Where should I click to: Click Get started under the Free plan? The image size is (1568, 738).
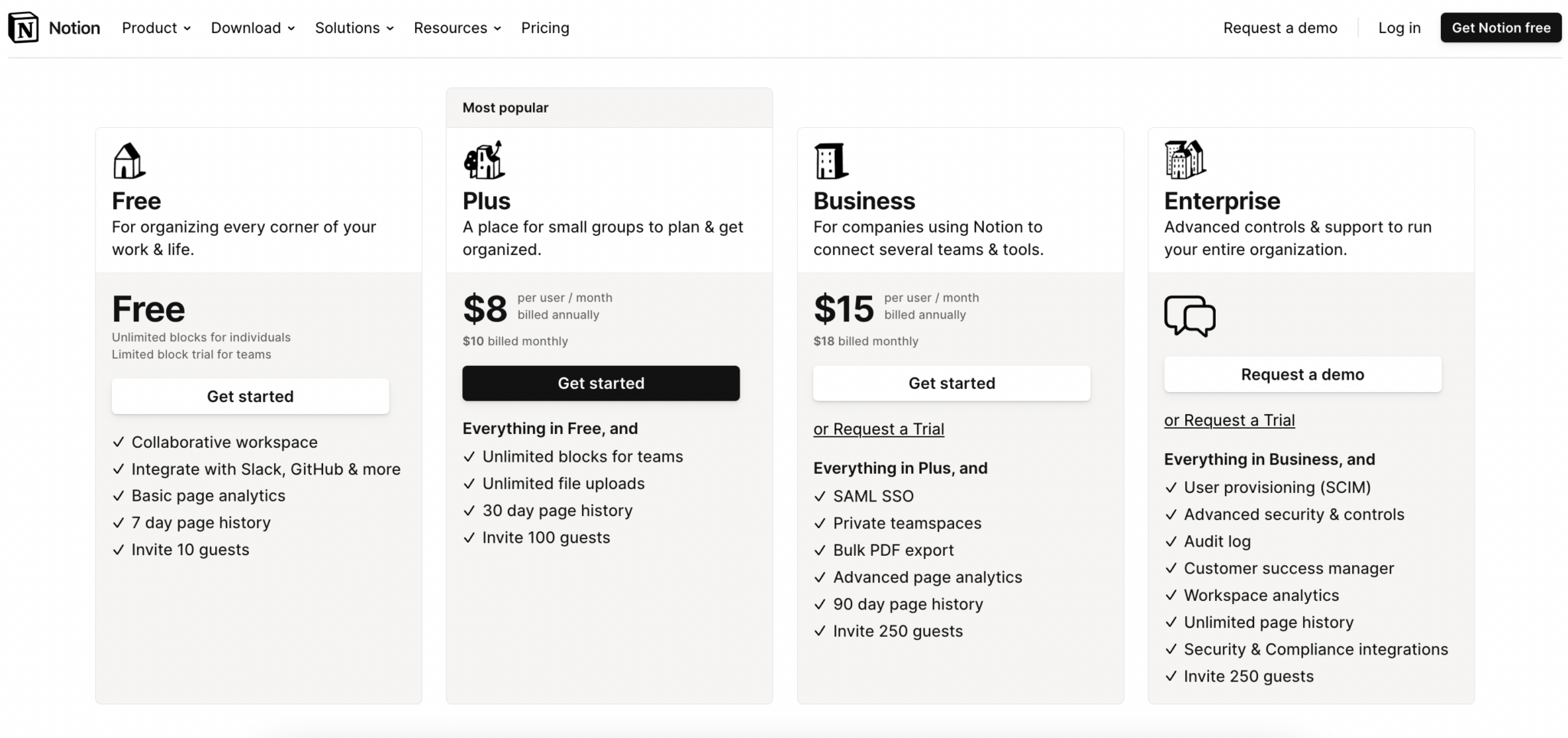(x=250, y=396)
